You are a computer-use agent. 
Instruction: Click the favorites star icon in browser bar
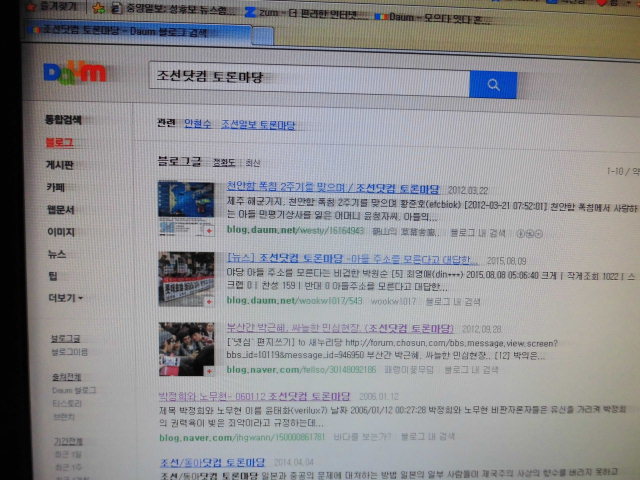[x=98, y=8]
